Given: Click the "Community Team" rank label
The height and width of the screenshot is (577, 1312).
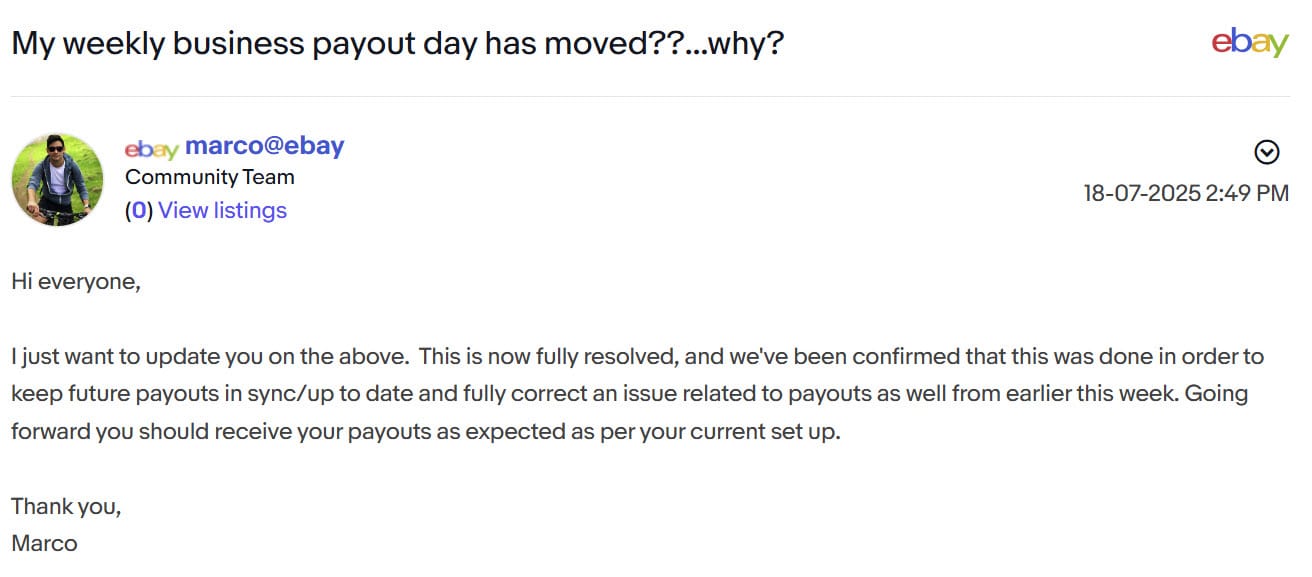Looking at the screenshot, I should (x=209, y=178).
